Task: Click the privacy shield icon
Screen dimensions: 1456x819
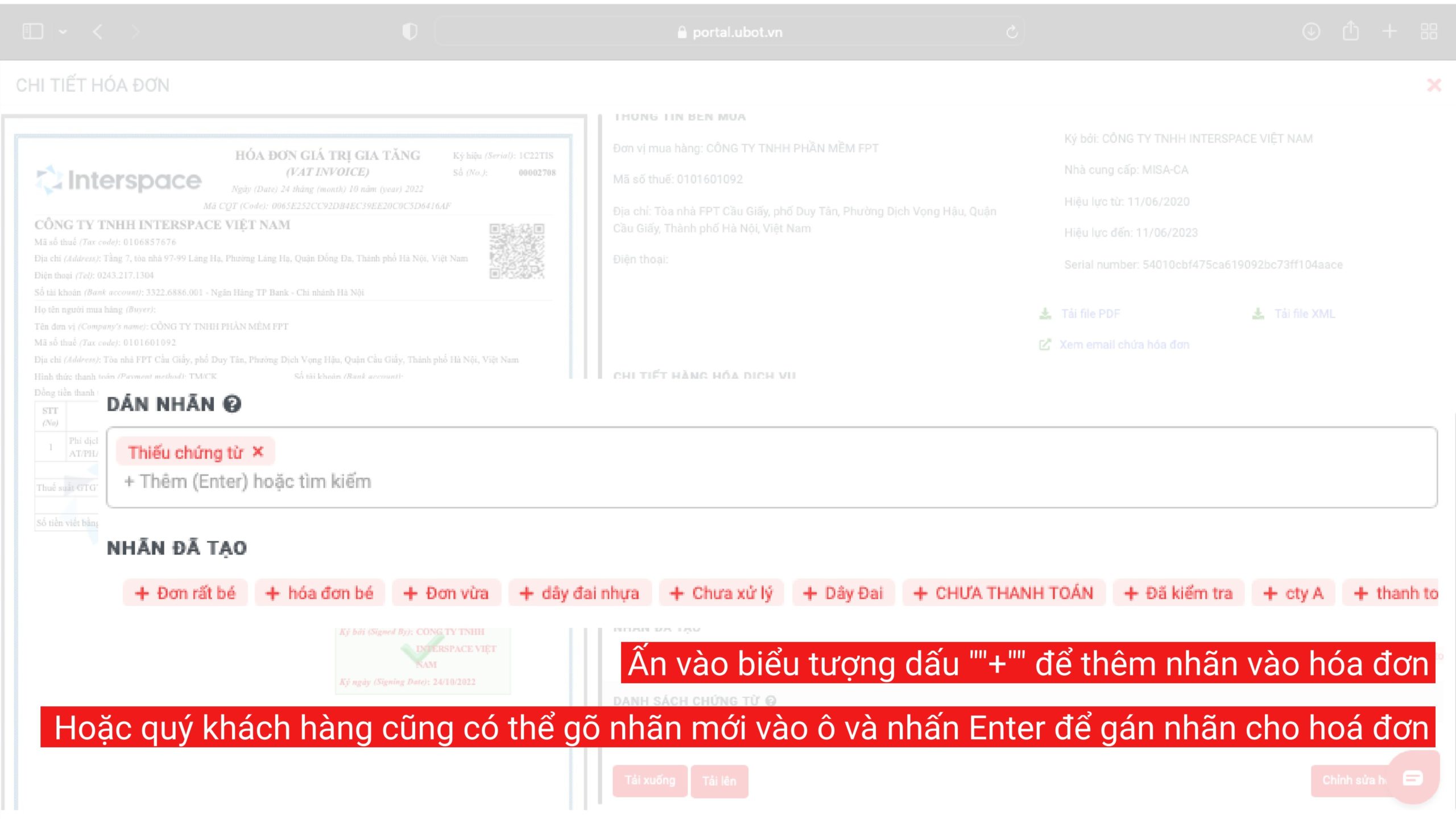Action: pos(409,32)
